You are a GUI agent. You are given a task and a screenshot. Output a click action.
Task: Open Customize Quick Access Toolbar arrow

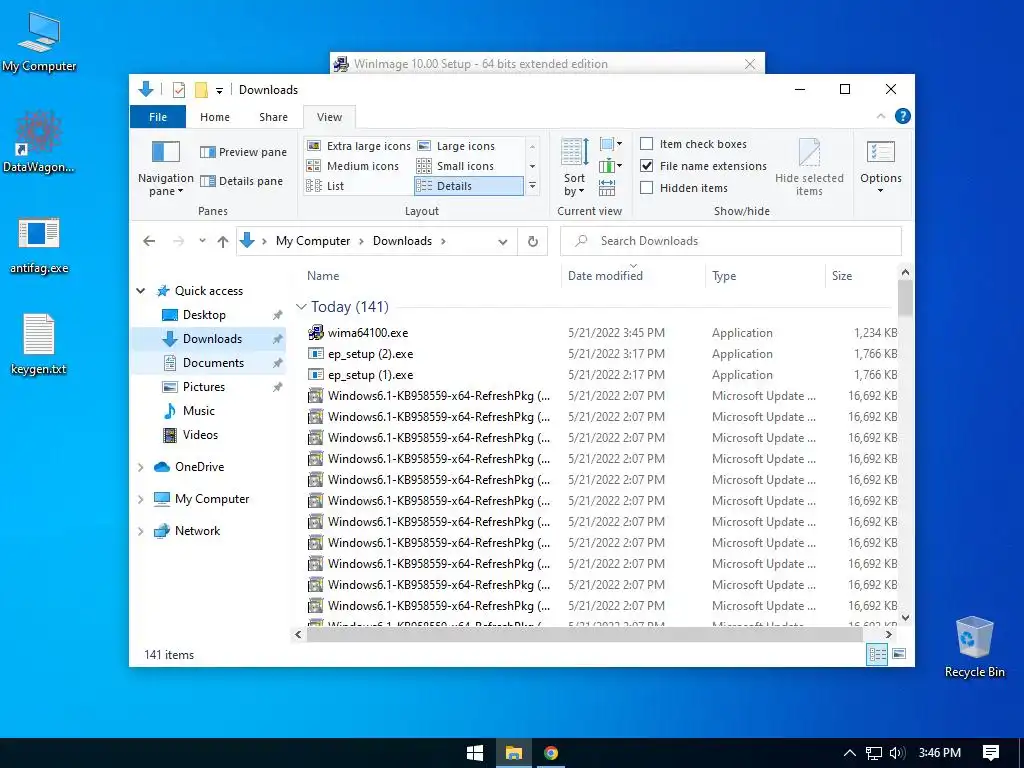219,90
